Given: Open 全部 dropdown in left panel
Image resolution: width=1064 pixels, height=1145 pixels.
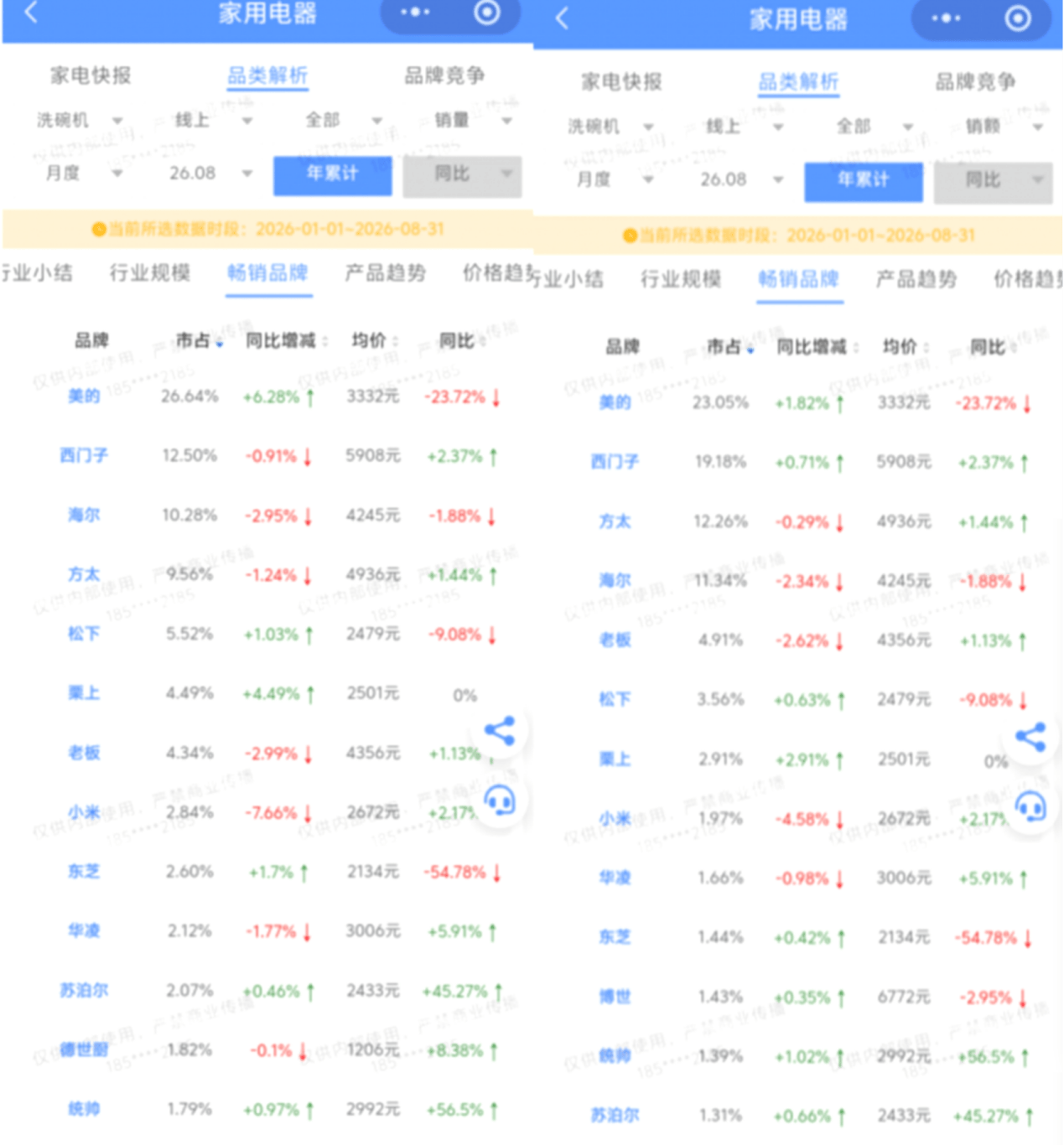Looking at the screenshot, I should (x=343, y=121).
